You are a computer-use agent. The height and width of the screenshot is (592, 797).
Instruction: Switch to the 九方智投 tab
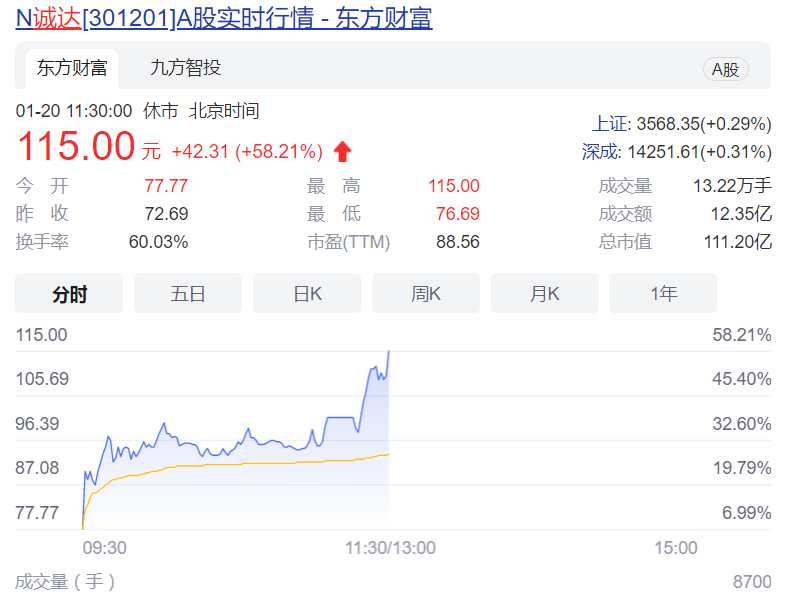coord(185,68)
